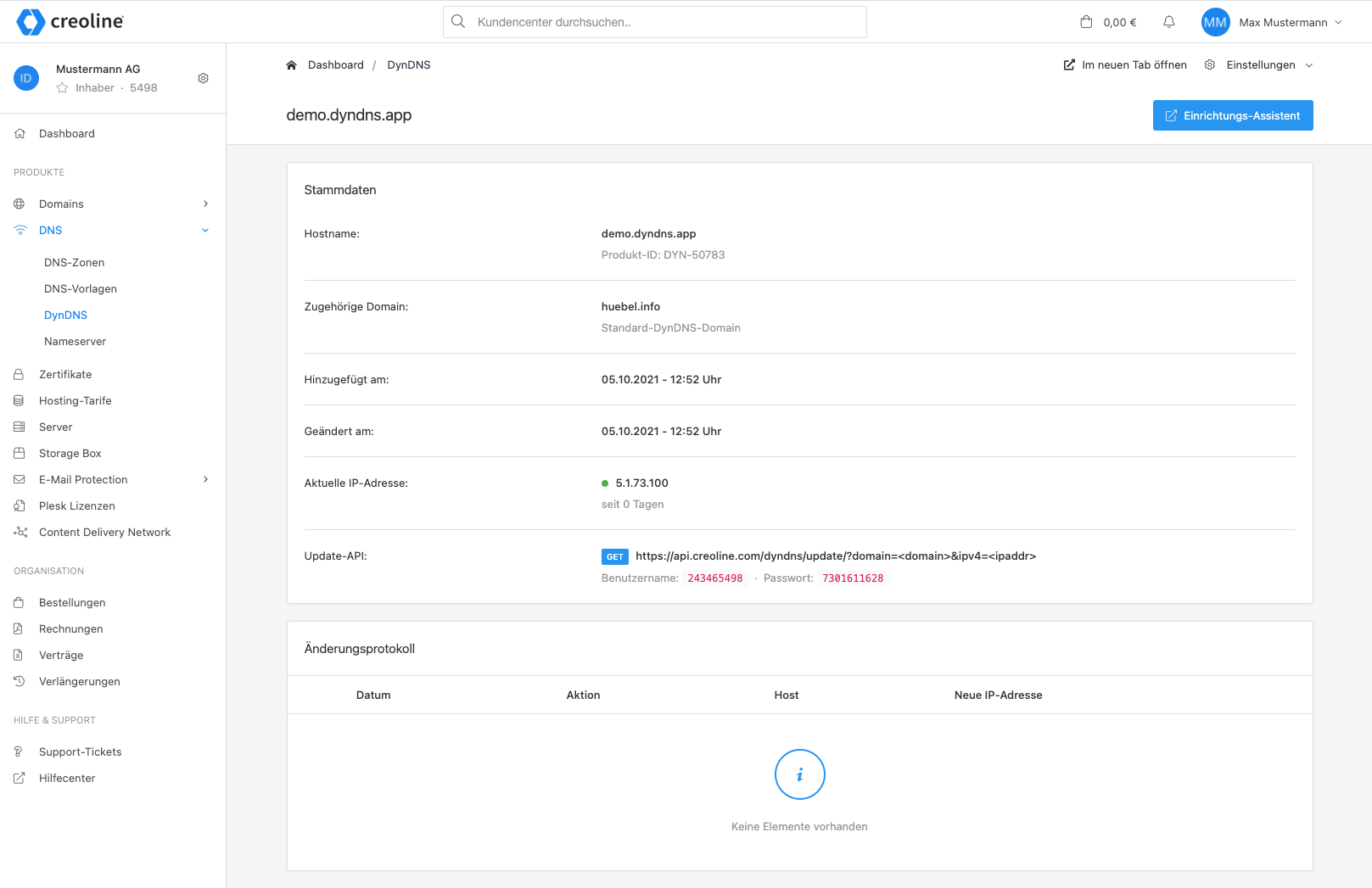
Task: Click the E-Mail Protection envelope icon
Action: [19, 479]
